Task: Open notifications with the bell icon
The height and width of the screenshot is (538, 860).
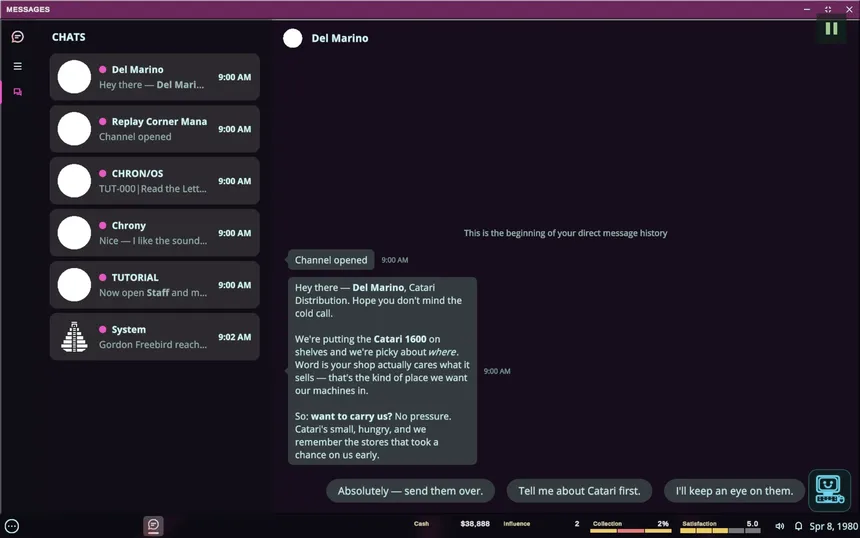Action: (799, 526)
